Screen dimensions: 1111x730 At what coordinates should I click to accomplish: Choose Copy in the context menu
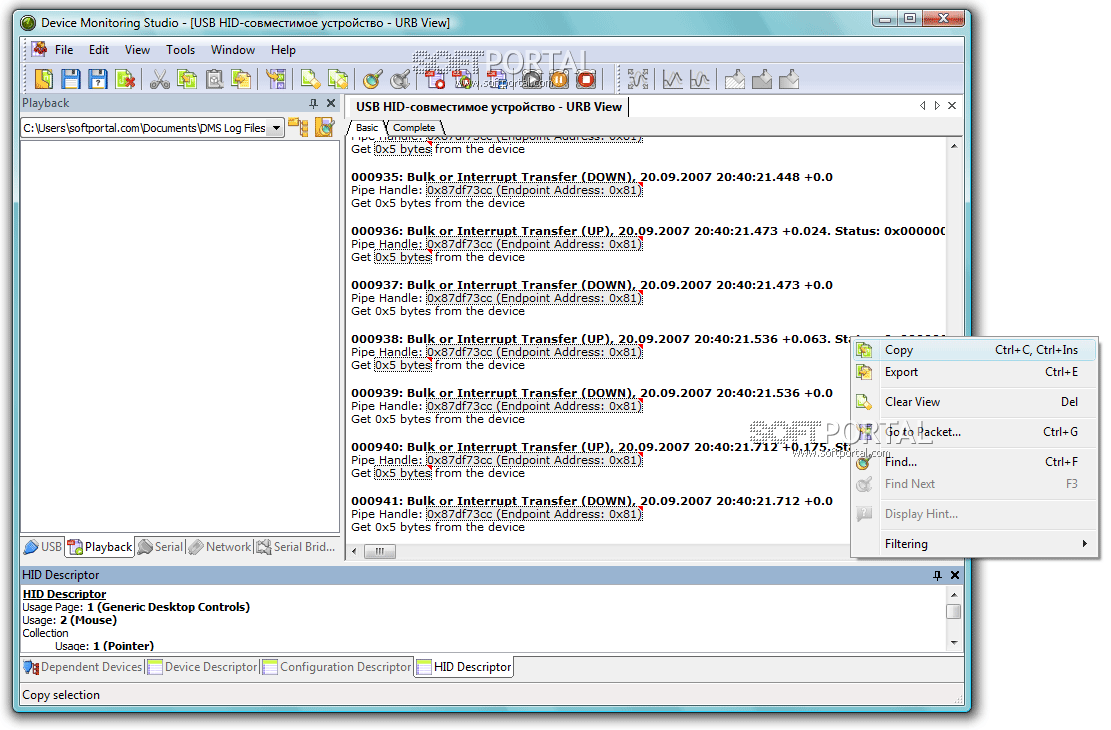click(975, 349)
